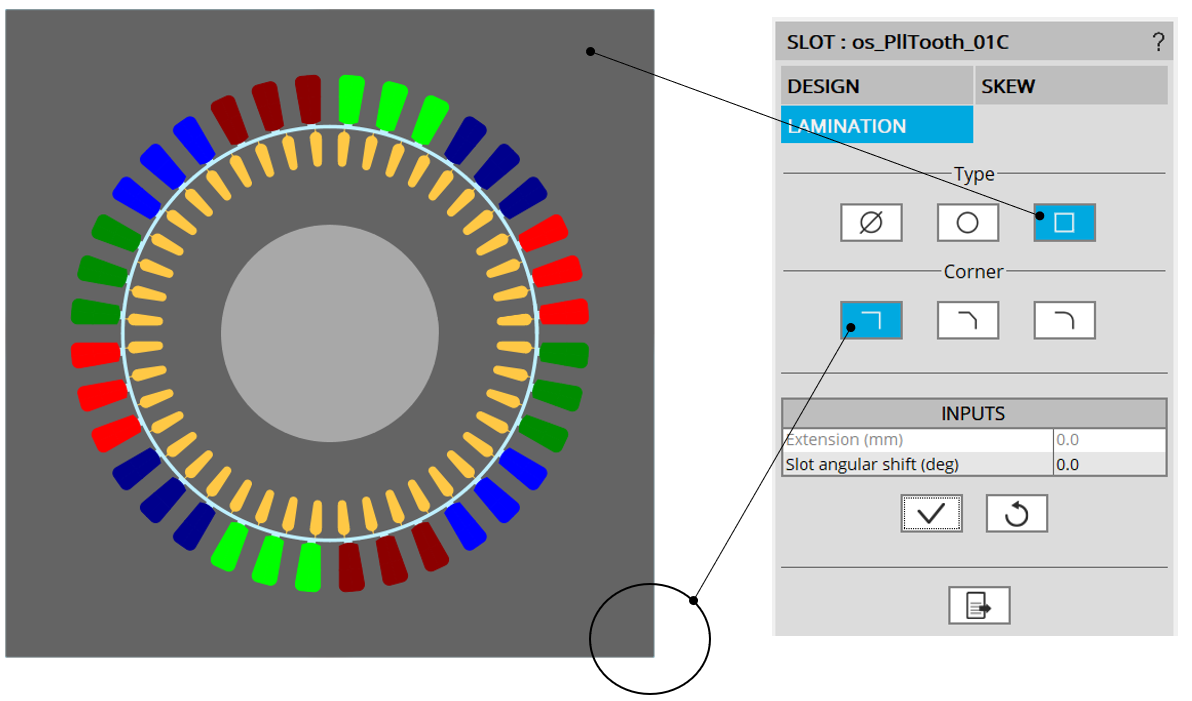Click the disabled Extension (mm) value field

pos(1109,440)
